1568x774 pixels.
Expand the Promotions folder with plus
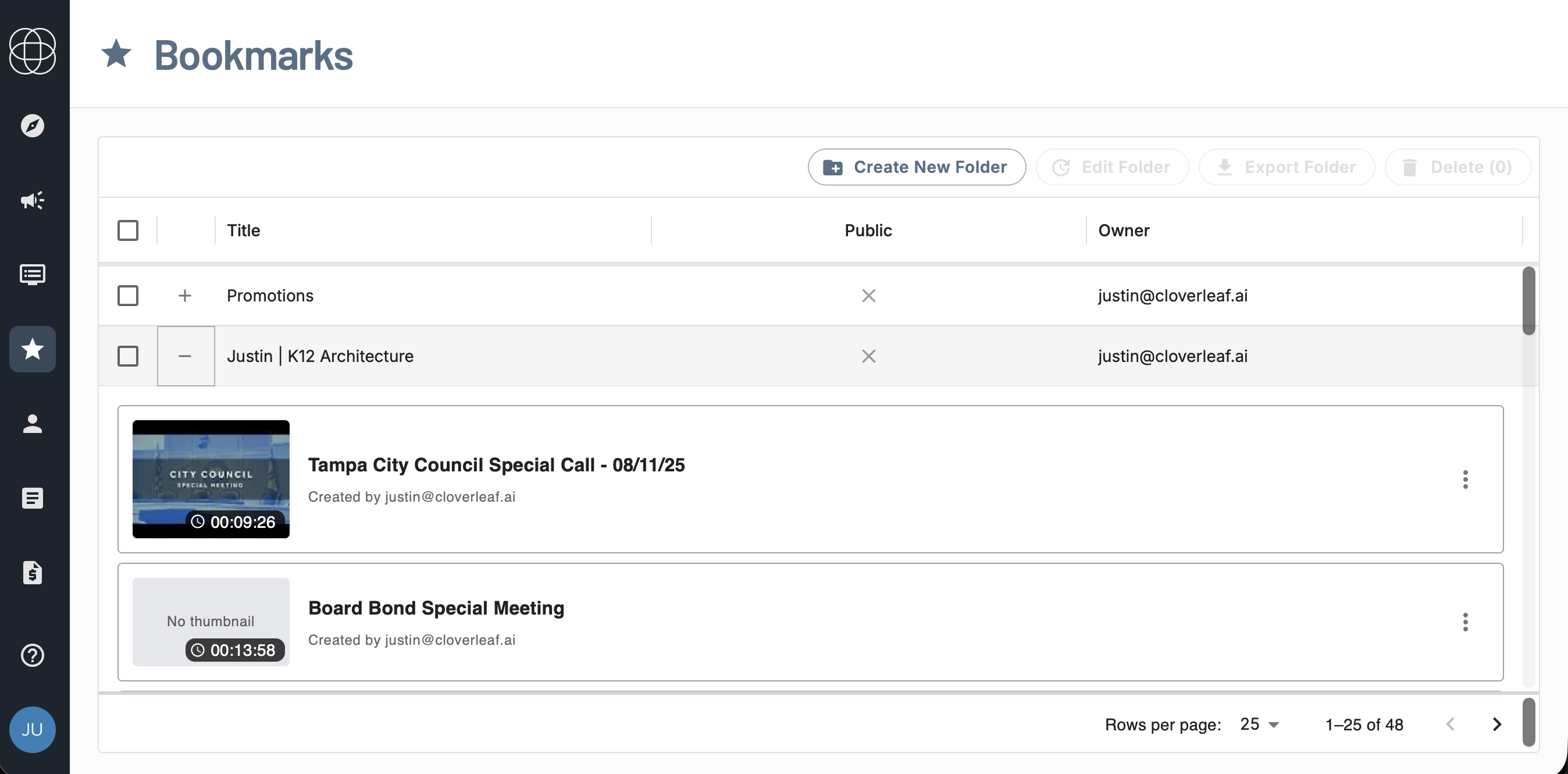(x=185, y=296)
